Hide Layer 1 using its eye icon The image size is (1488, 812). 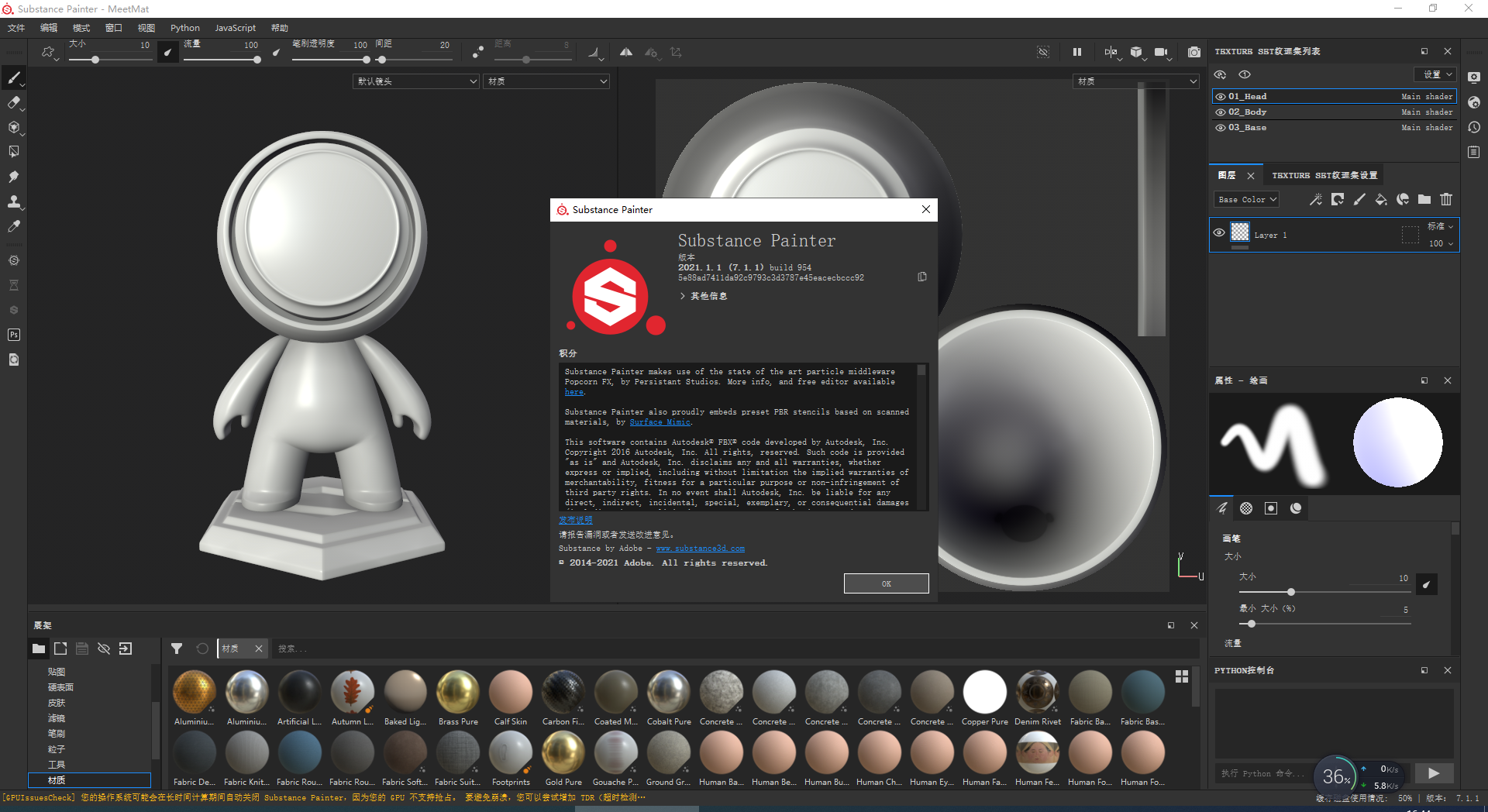(x=1219, y=232)
